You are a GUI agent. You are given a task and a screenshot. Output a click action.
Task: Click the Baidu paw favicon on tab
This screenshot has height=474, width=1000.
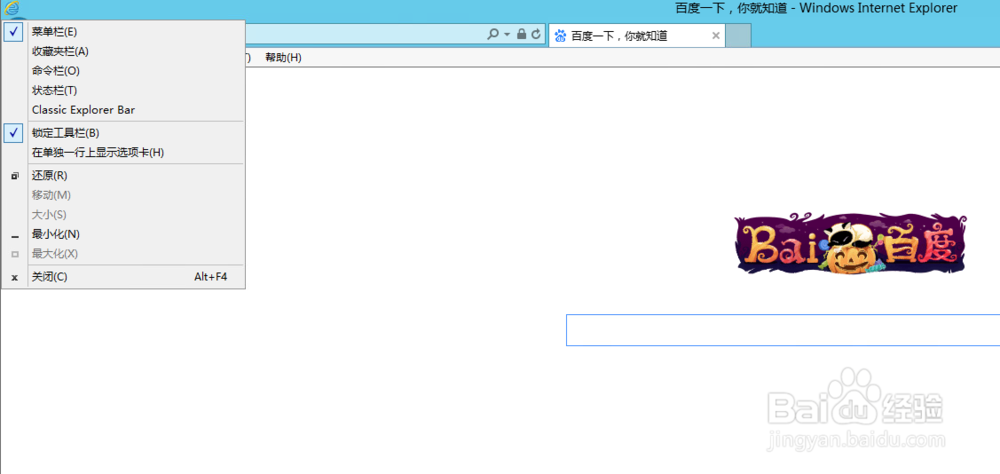pos(560,36)
